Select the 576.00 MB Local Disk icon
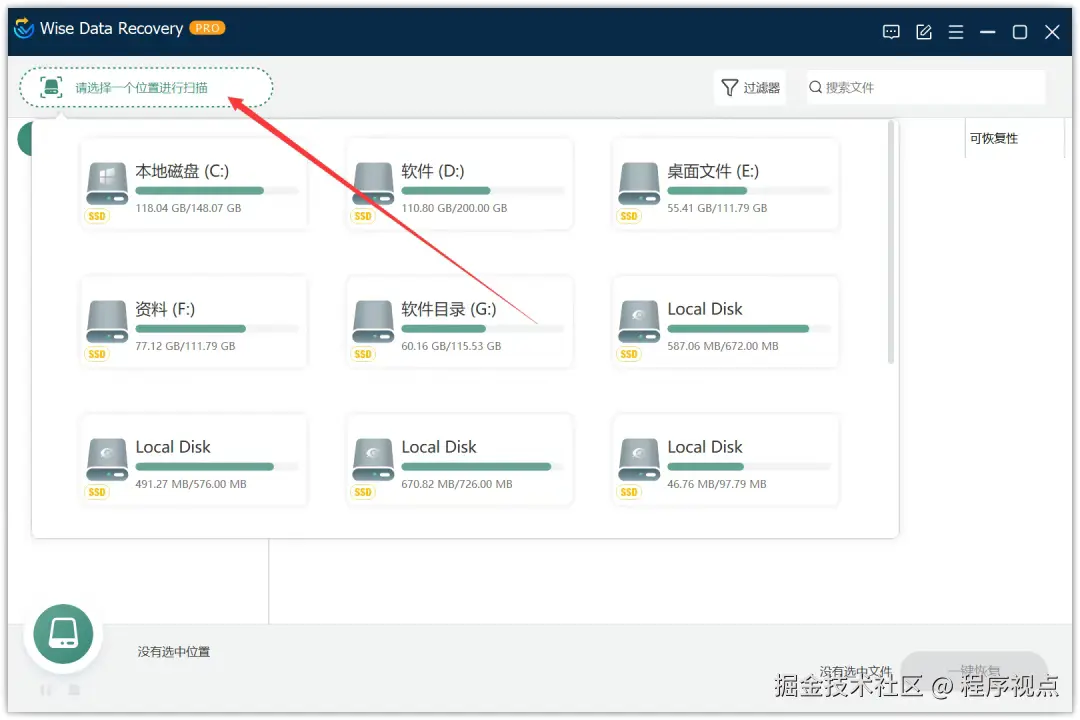 [107, 460]
